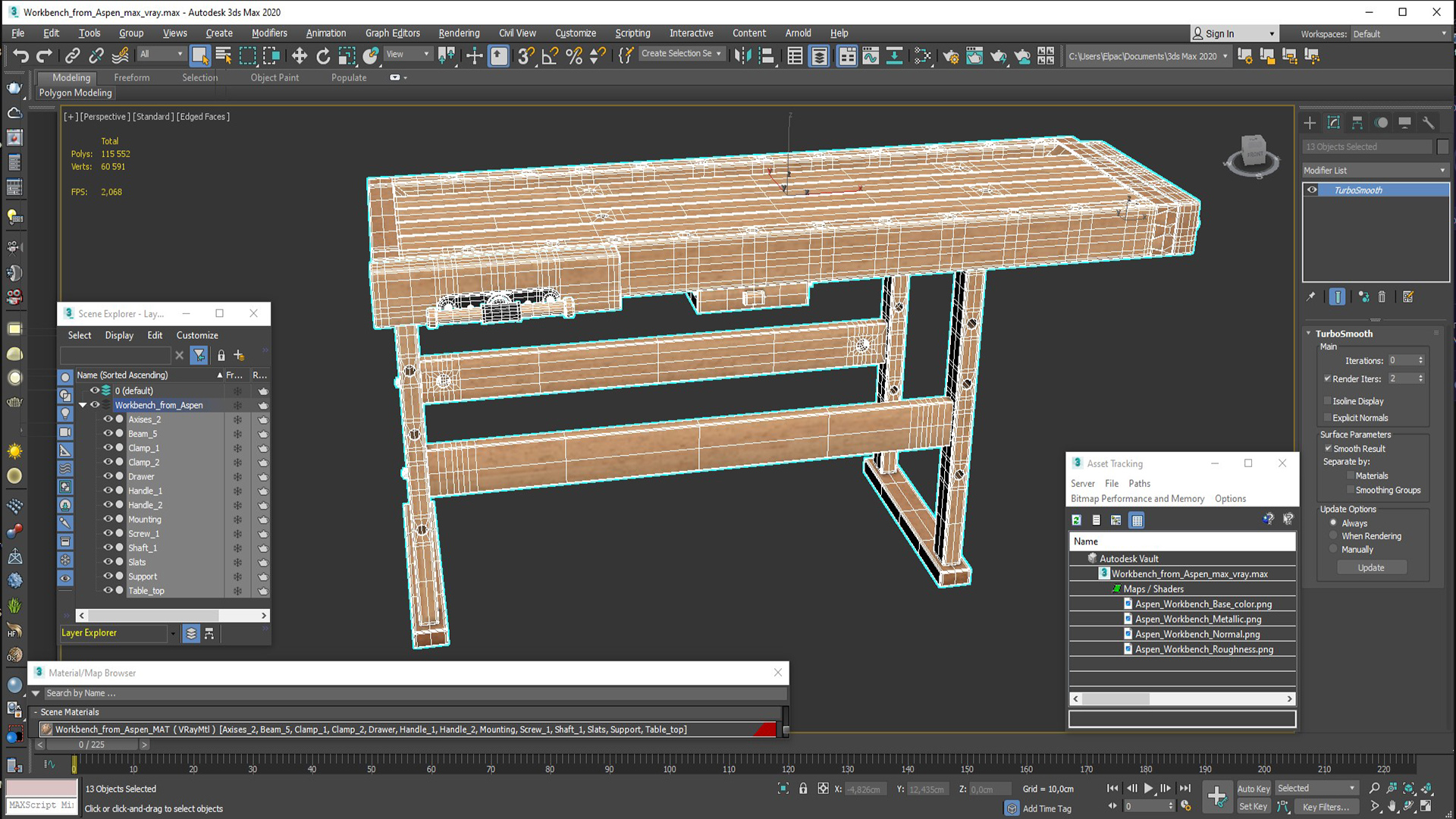The image size is (1456, 819).
Task: Click the Undo arrow icon
Action: click(x=20, y=55)
